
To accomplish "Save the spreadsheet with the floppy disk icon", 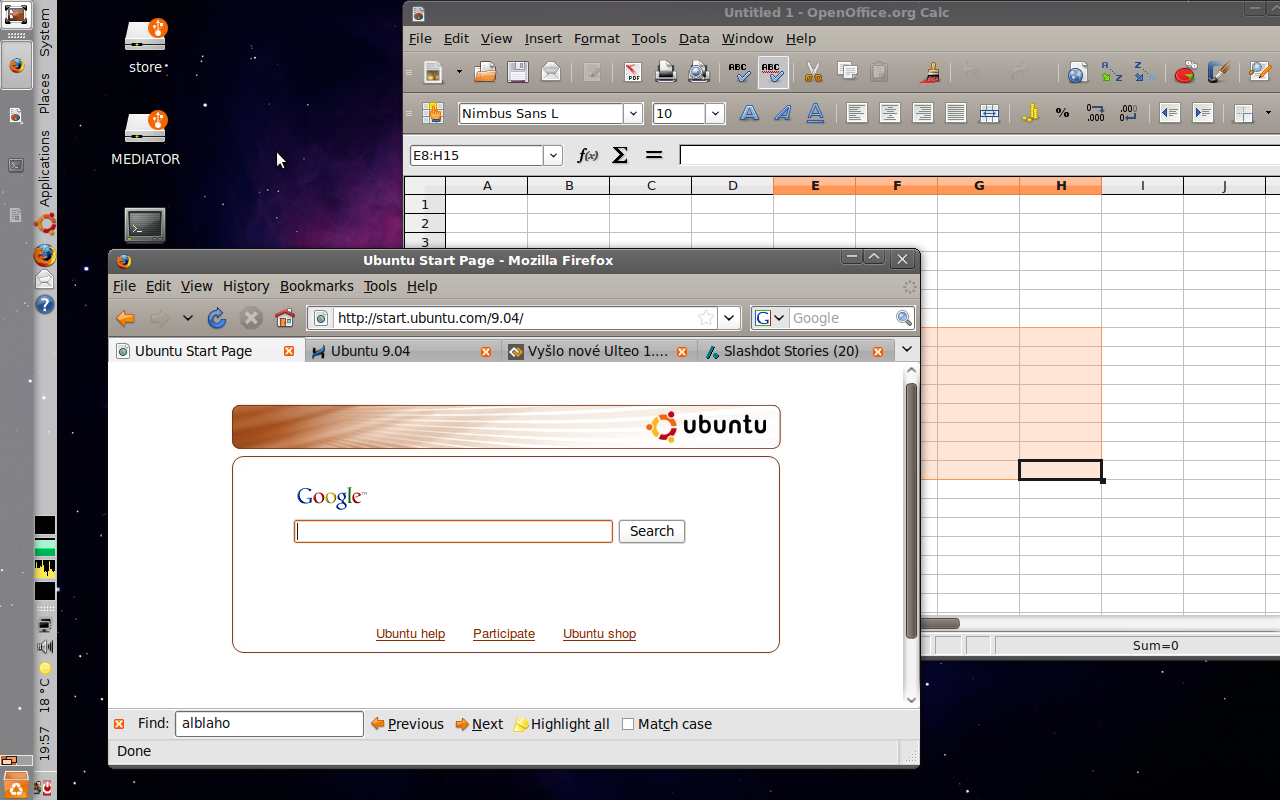I will 517,72.
